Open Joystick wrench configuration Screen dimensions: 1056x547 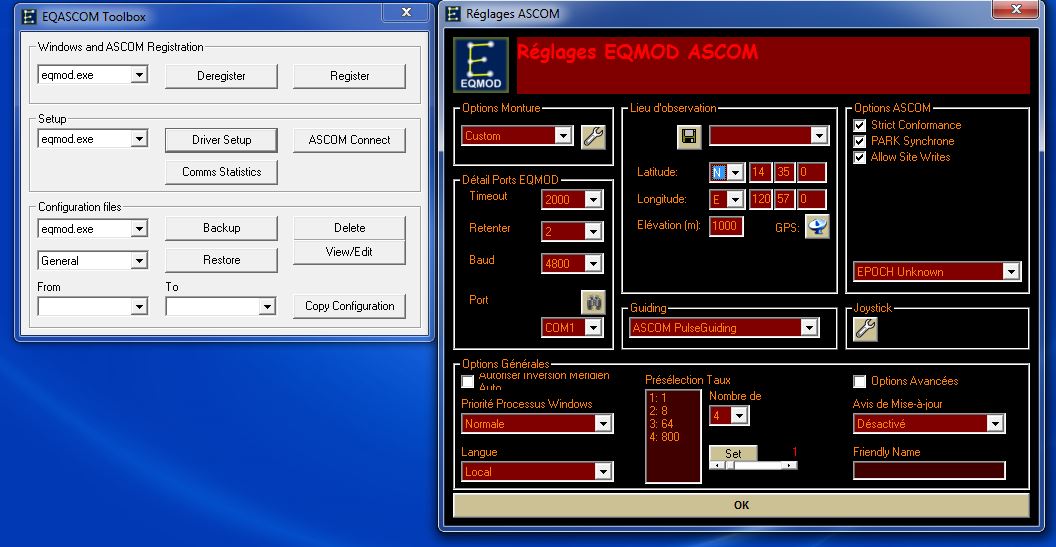coord(865,329)
